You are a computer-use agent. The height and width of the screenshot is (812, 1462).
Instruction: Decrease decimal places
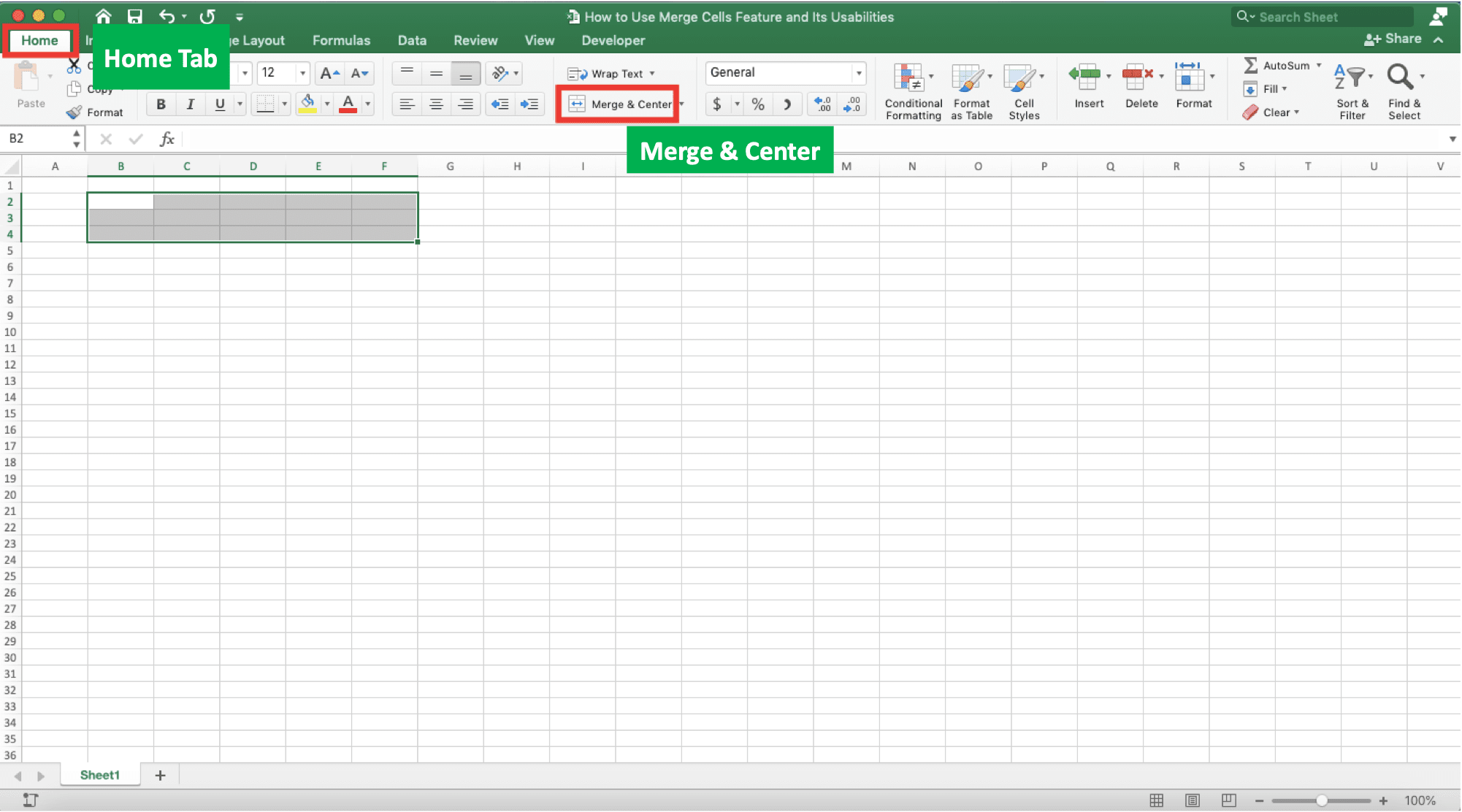[852, 104]
